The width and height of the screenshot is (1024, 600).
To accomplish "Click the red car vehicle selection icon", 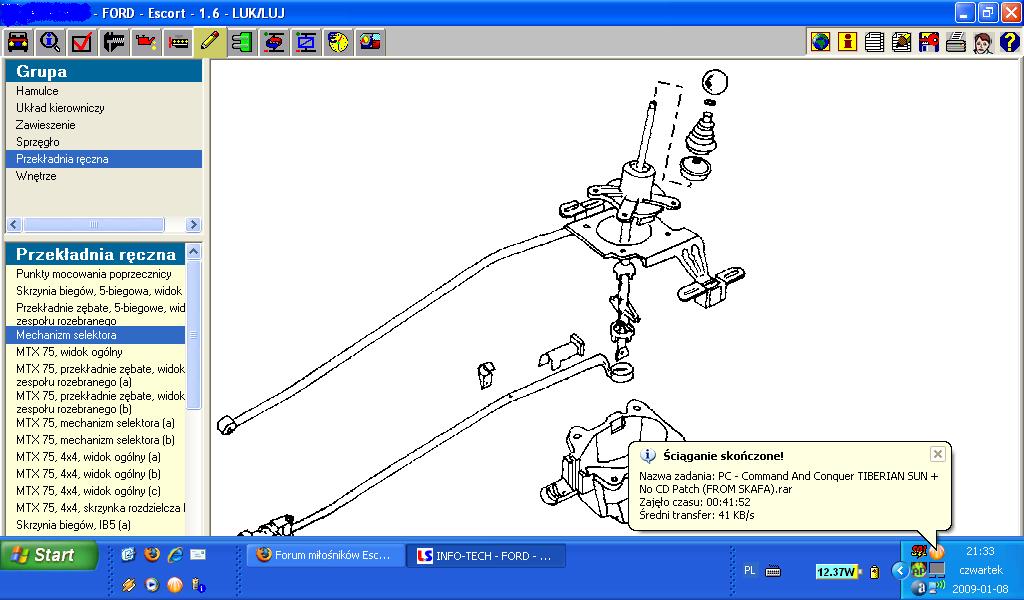I will pyautogui.click(x=18, y=42).
